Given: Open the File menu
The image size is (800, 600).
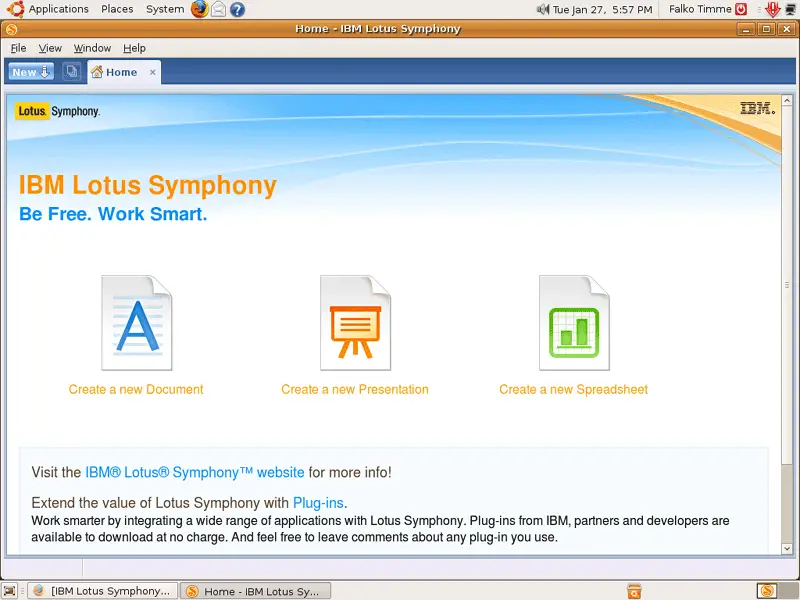Looking at the screenshot, I should coord(18,48).
